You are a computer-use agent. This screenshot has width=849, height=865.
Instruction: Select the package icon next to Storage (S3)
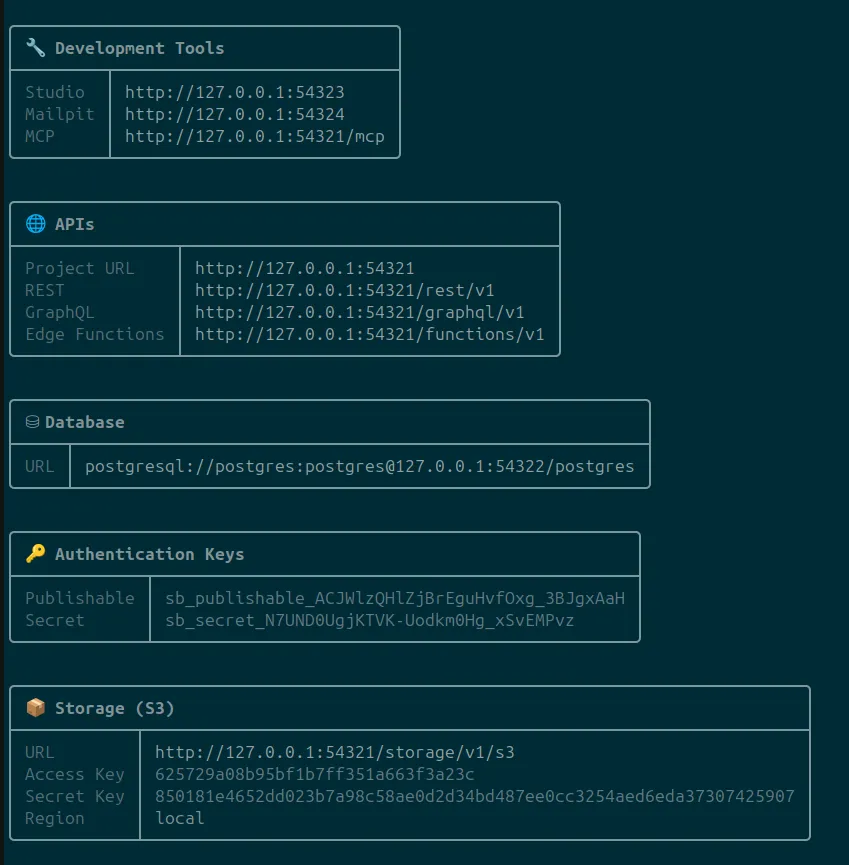34,707
